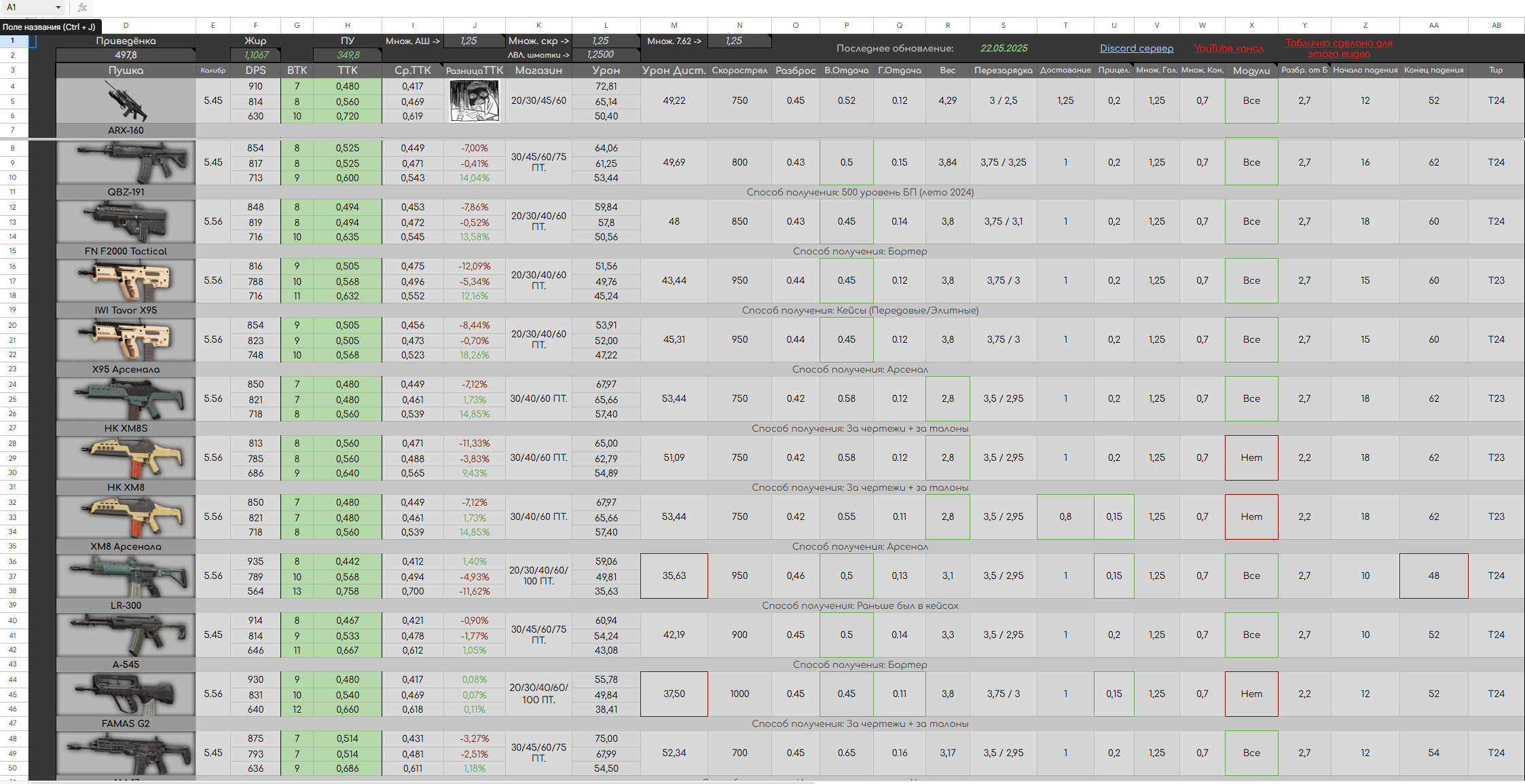
Task: Select the FN F2000 Tactical weapon image
Action: tap(126, 221)
